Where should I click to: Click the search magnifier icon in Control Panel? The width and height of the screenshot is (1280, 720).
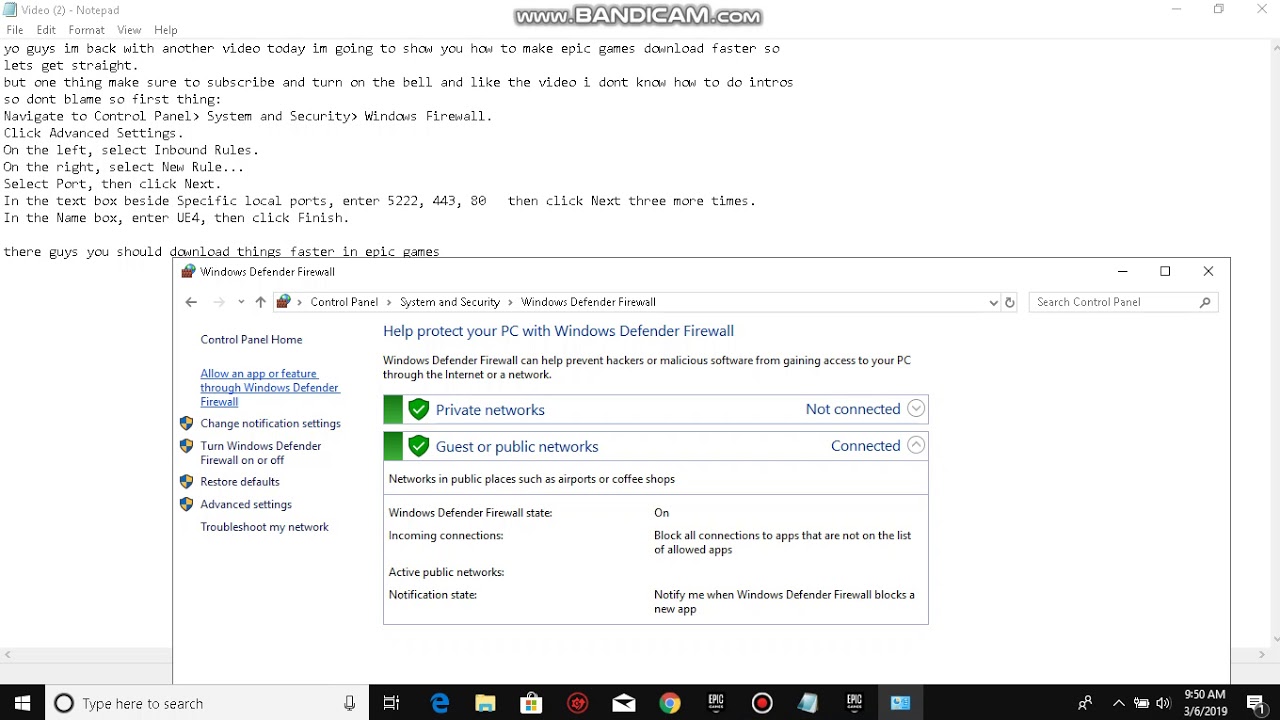click(1205, 302)
